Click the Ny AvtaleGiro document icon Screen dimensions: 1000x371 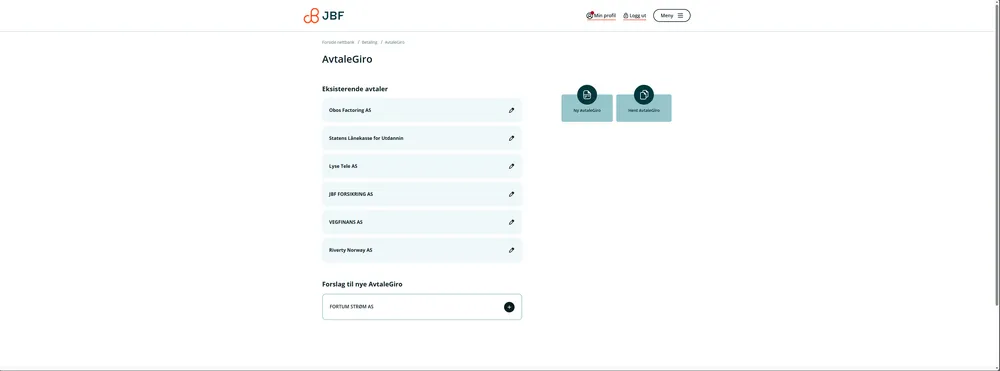pos(587,95)
